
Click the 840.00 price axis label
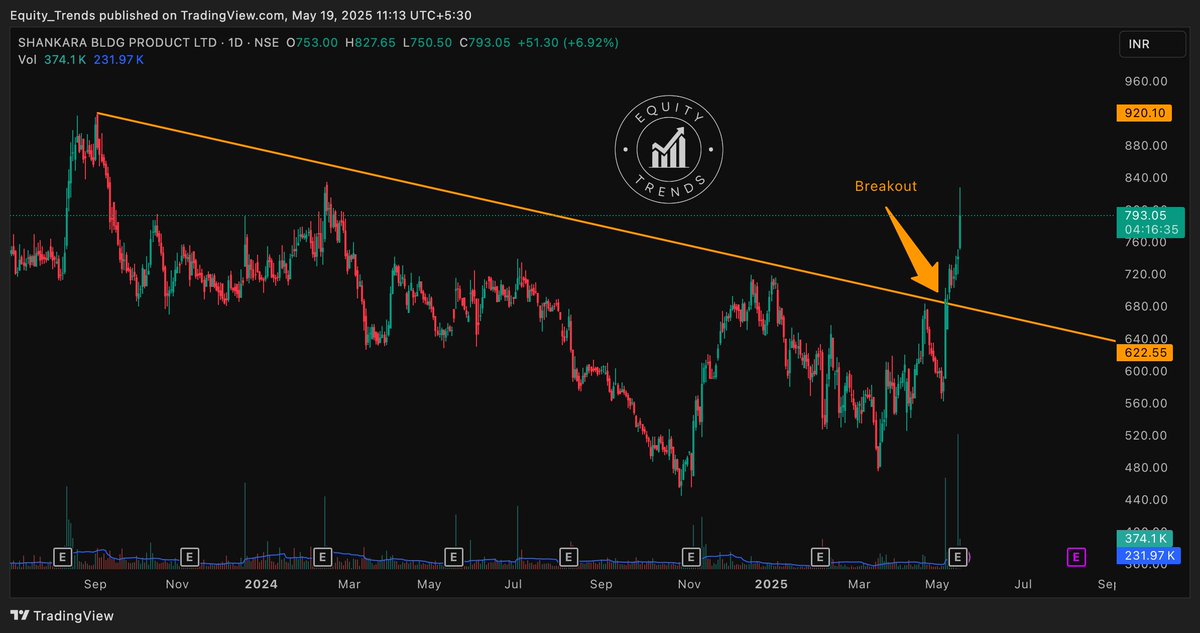(x=1146, y=178)
